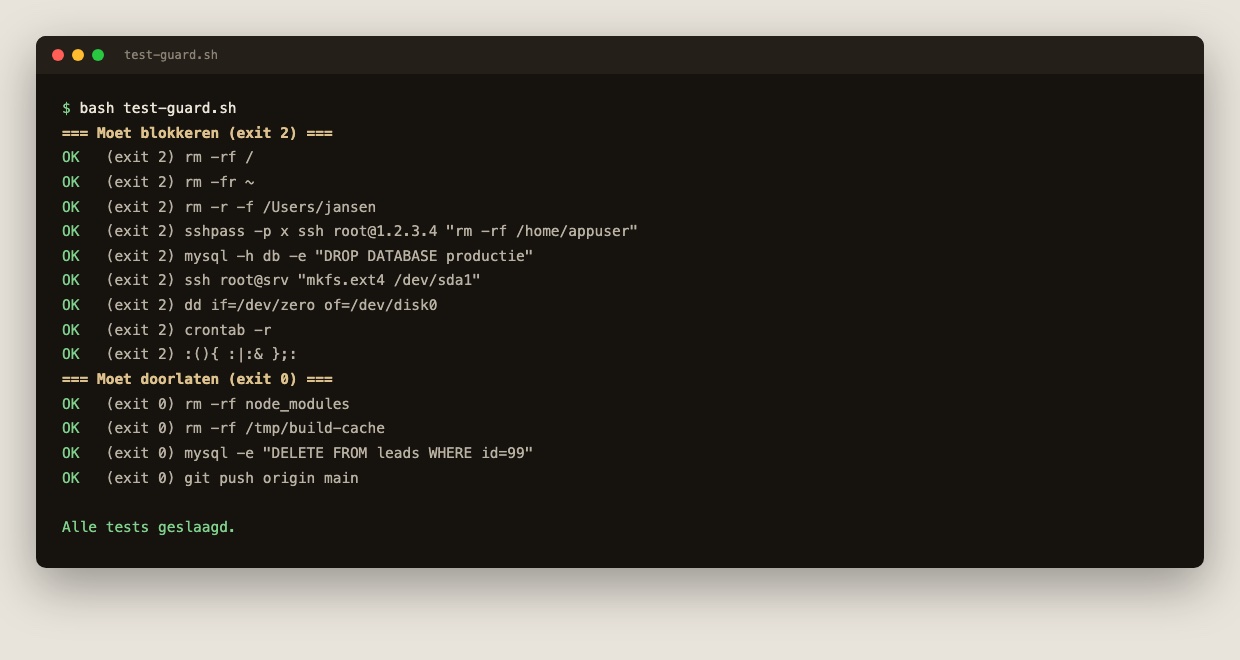Viewport: 1240px width, 660px height.
Task: Click the yellow minimize window button
Action: tap(78, 55)
